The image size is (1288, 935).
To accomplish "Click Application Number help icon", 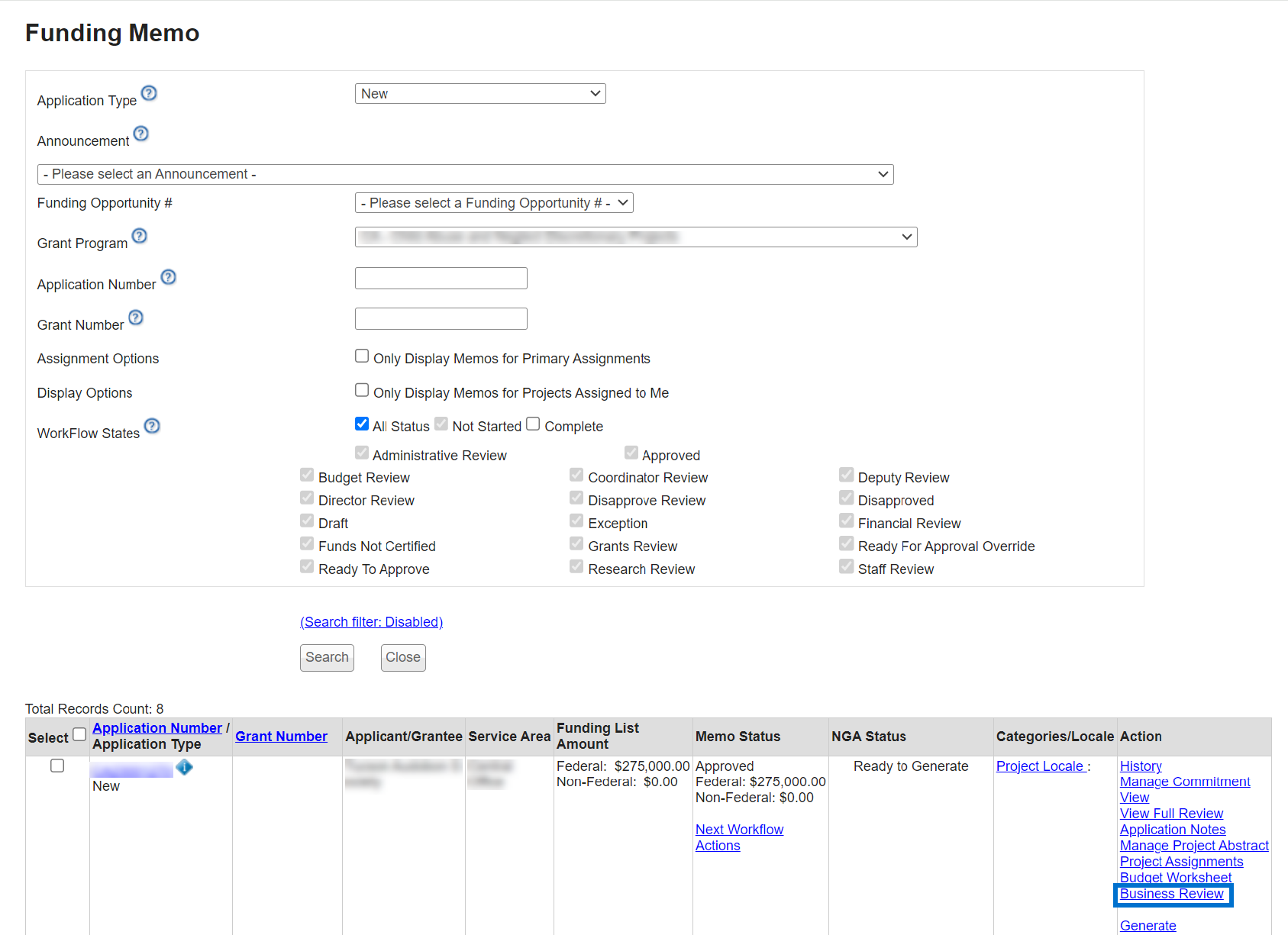I will [169, 277].
